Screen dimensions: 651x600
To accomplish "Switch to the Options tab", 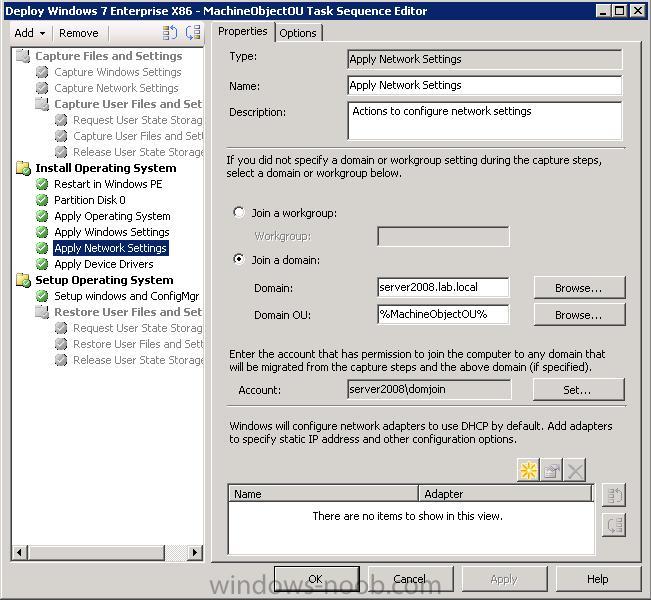I will [x=298, y=33].
